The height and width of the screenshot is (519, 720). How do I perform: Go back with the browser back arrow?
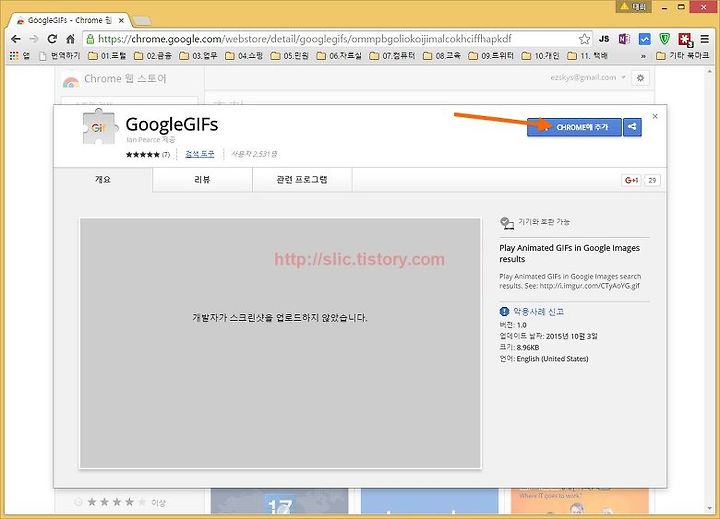click(x=16, y=39)
